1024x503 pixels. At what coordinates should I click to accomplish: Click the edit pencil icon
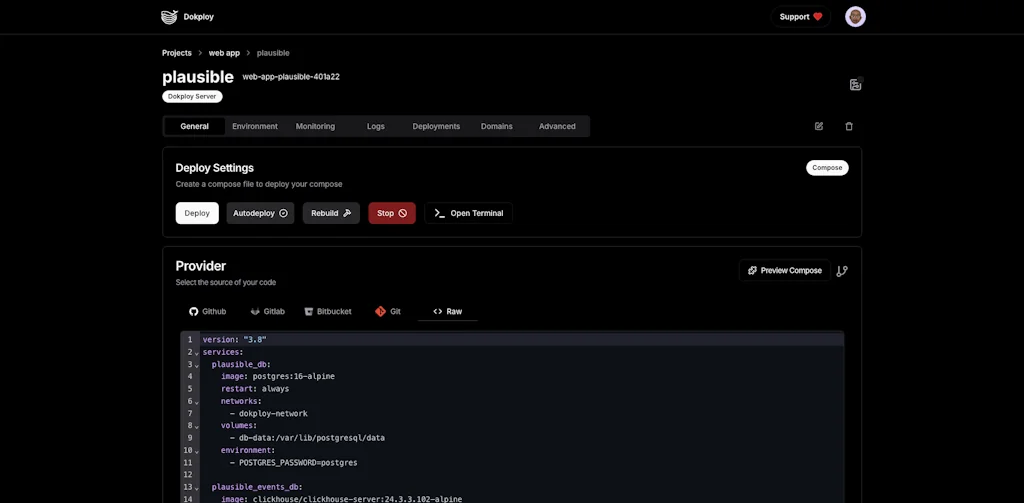coord(819,126)
